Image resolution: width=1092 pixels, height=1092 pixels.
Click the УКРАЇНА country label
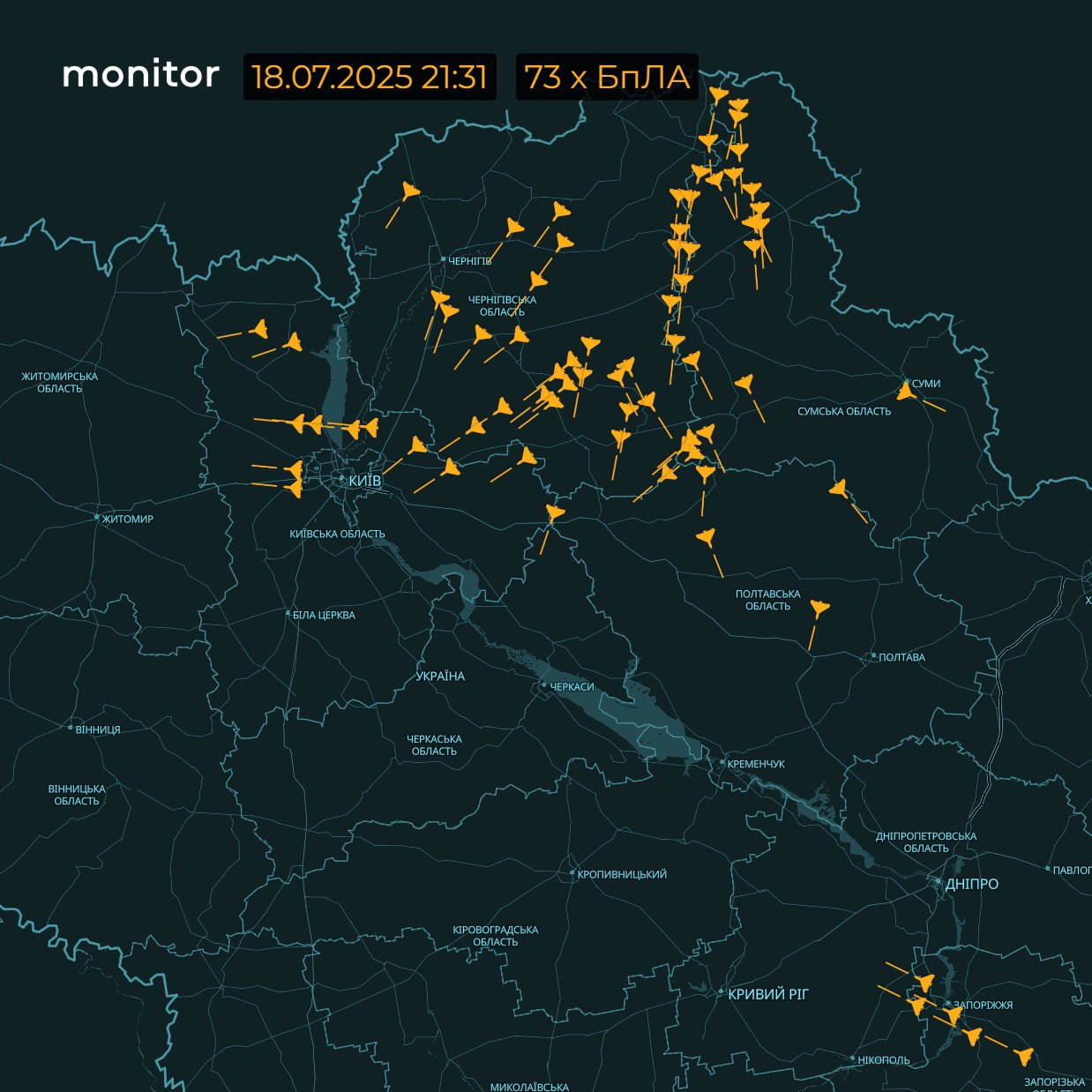[x=440, y=677]
